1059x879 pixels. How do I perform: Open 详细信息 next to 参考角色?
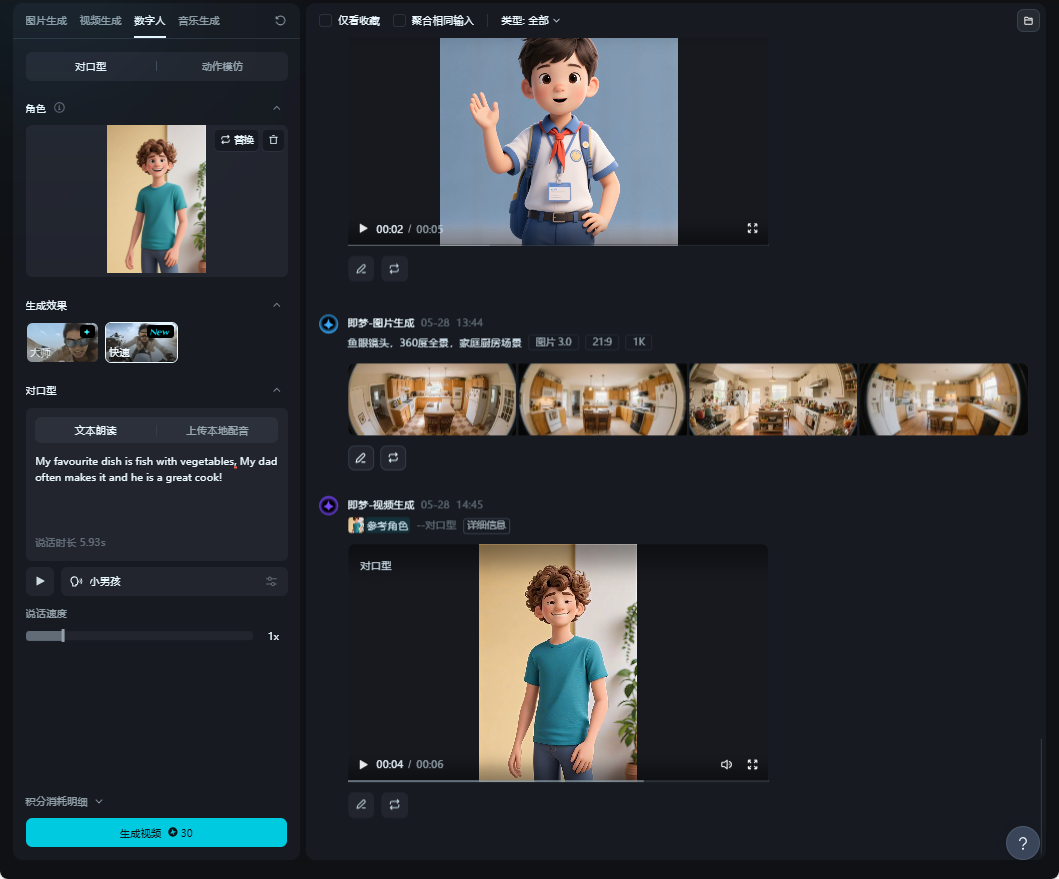pyautogui.click(x=487, y=525)
